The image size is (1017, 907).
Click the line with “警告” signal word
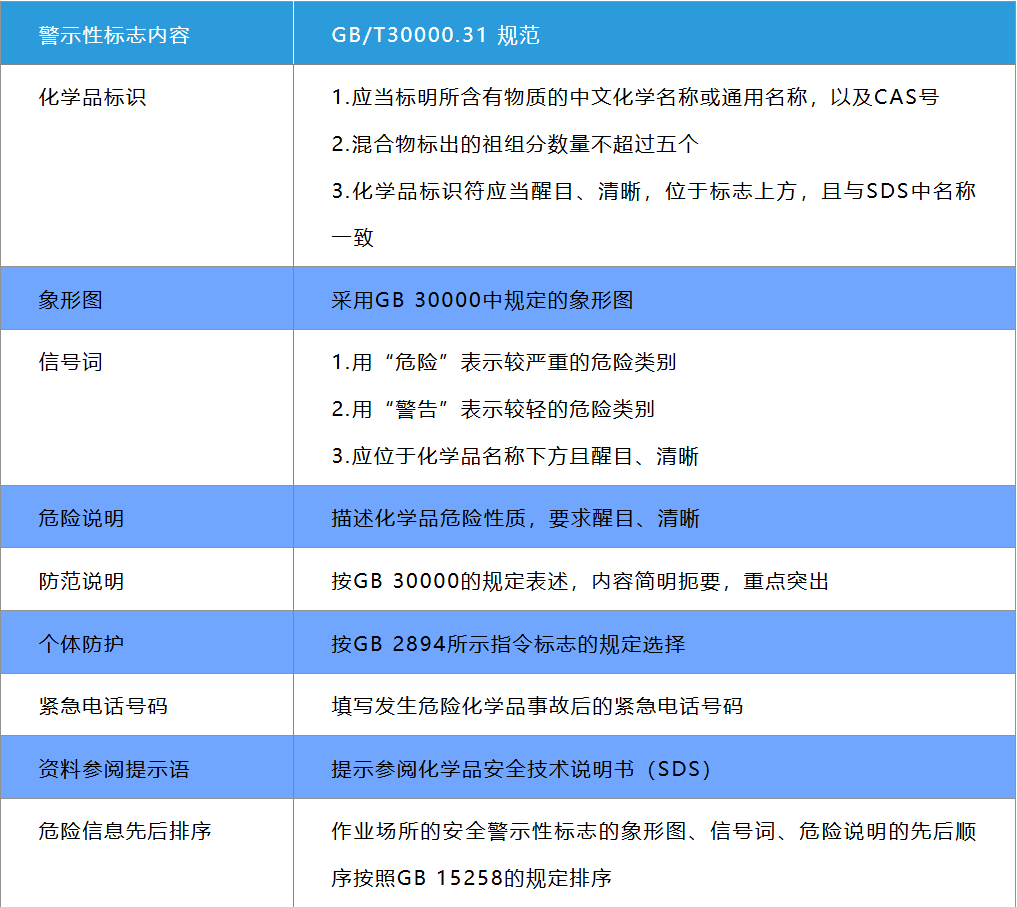pyautogui.click(x=493, y=409)
